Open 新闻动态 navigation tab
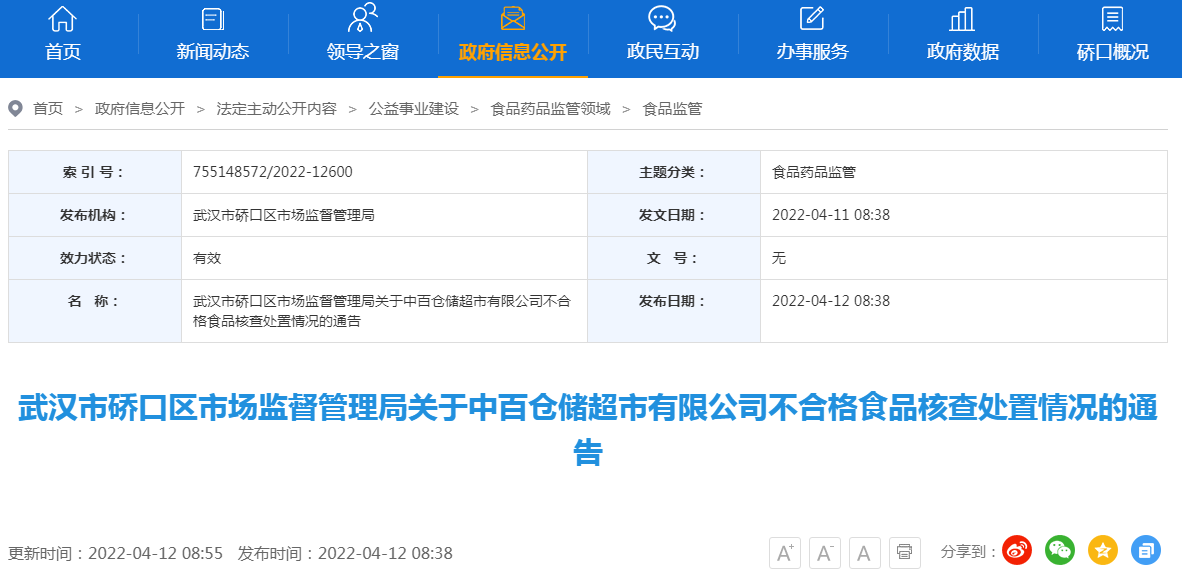Screen dimensions: 1182x582 click(x=213, y=52)
